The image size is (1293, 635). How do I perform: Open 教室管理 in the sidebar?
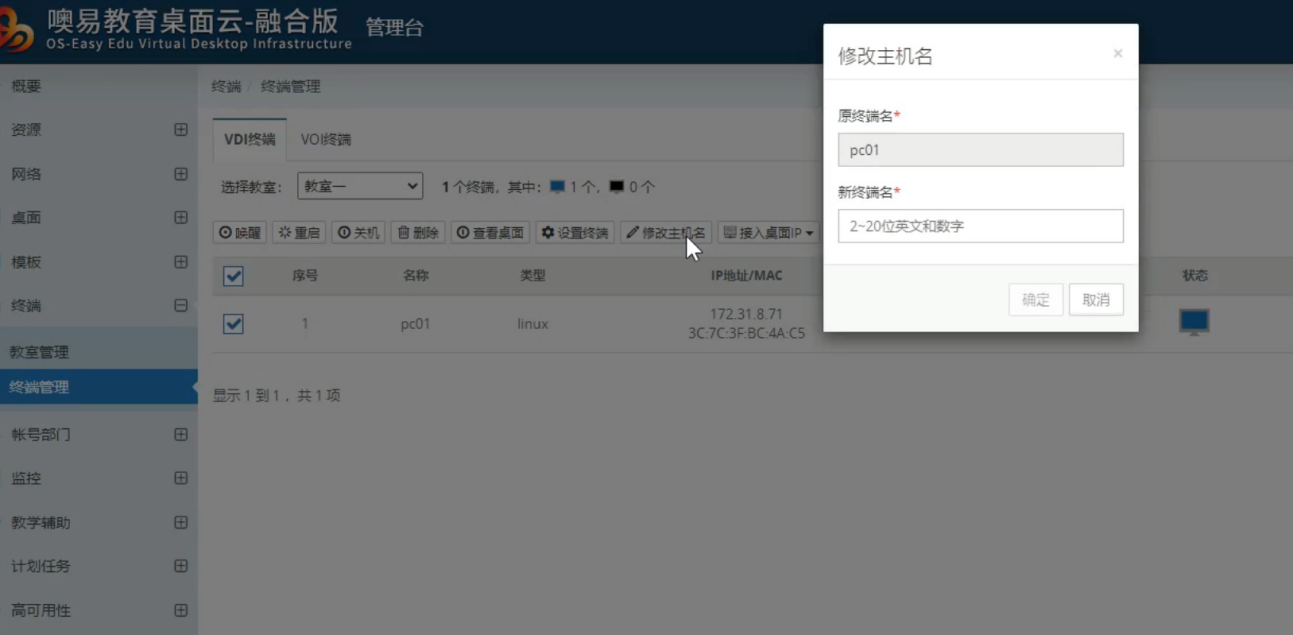pyautogui.click(x=40, y=352)
